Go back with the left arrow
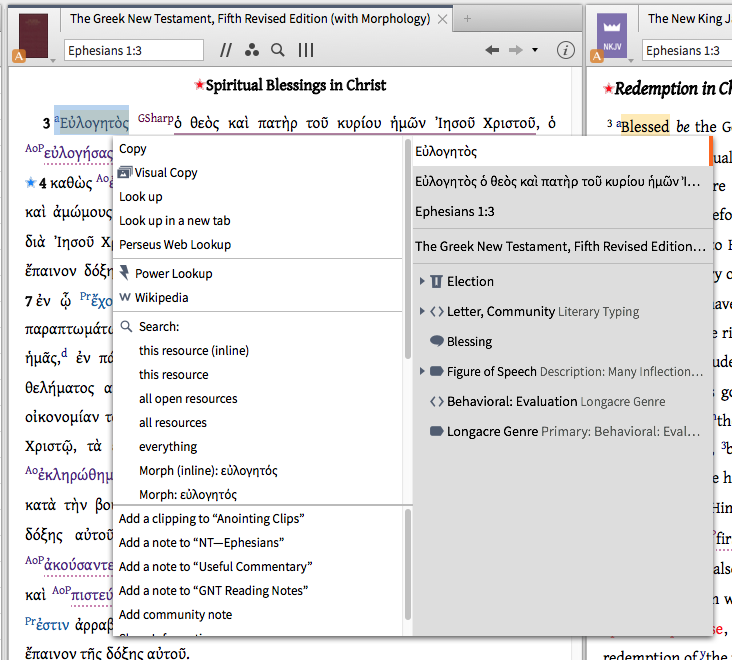732x660 pixels. click(x=492, y=50)
